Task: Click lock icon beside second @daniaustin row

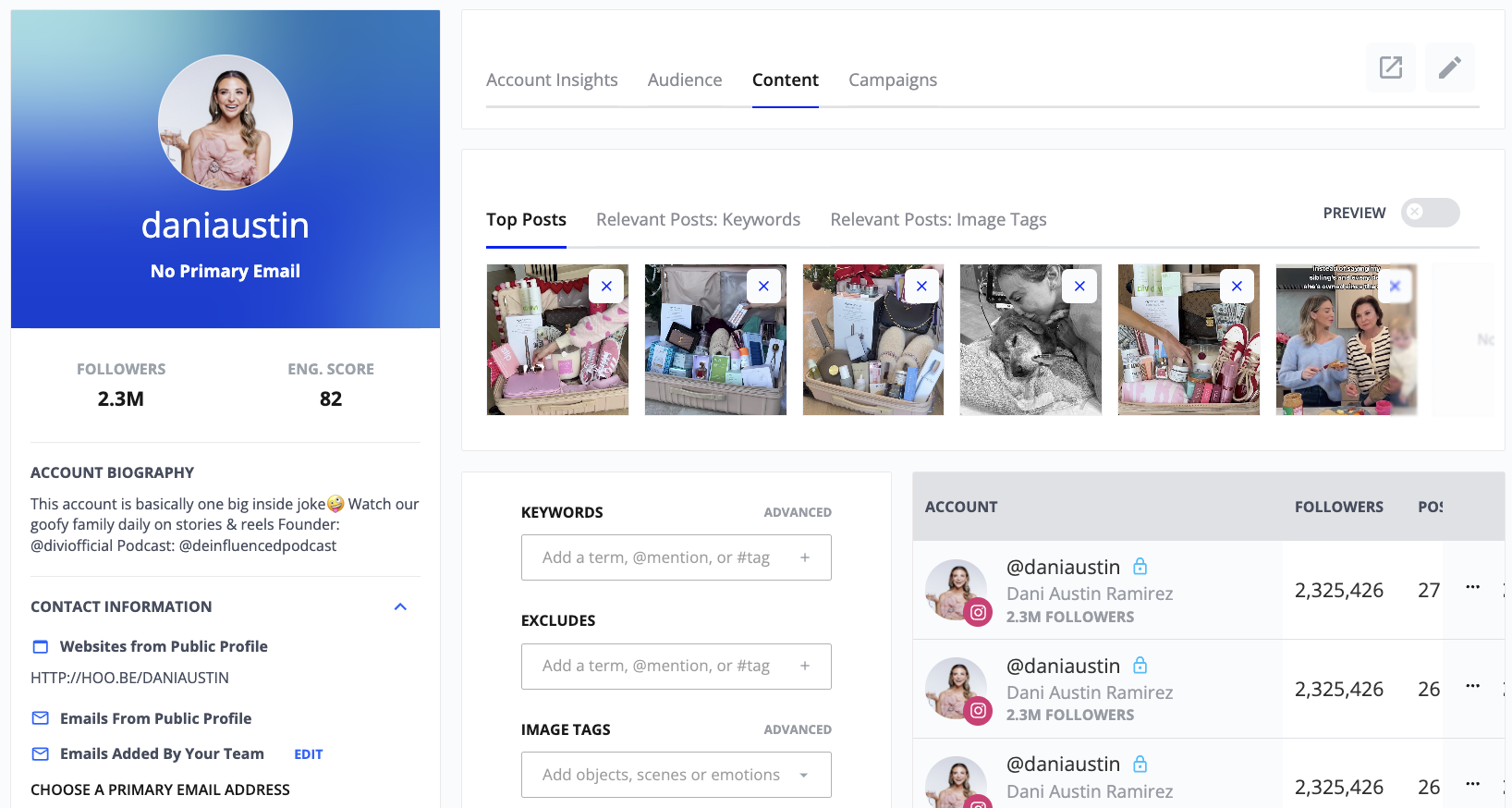Action: click(1140, 666)
